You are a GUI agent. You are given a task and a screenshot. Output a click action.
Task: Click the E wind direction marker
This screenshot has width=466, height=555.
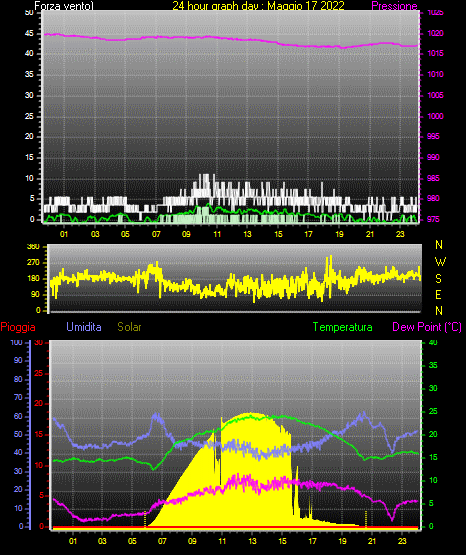[x=438, y=294]
